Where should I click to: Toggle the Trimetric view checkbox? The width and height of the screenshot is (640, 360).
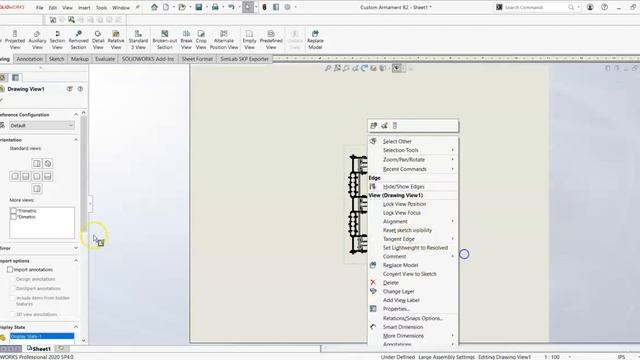pyautogui.click(x=13, y=211)
